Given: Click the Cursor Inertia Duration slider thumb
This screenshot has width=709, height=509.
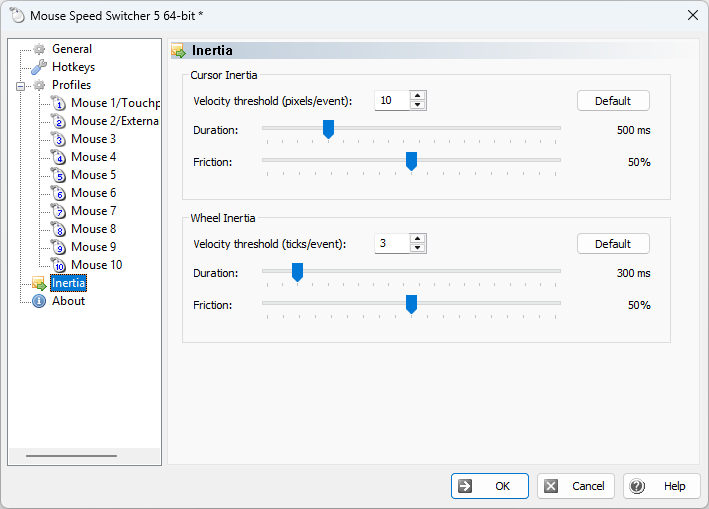Looking at the screenshot, I should click(328, 129).
